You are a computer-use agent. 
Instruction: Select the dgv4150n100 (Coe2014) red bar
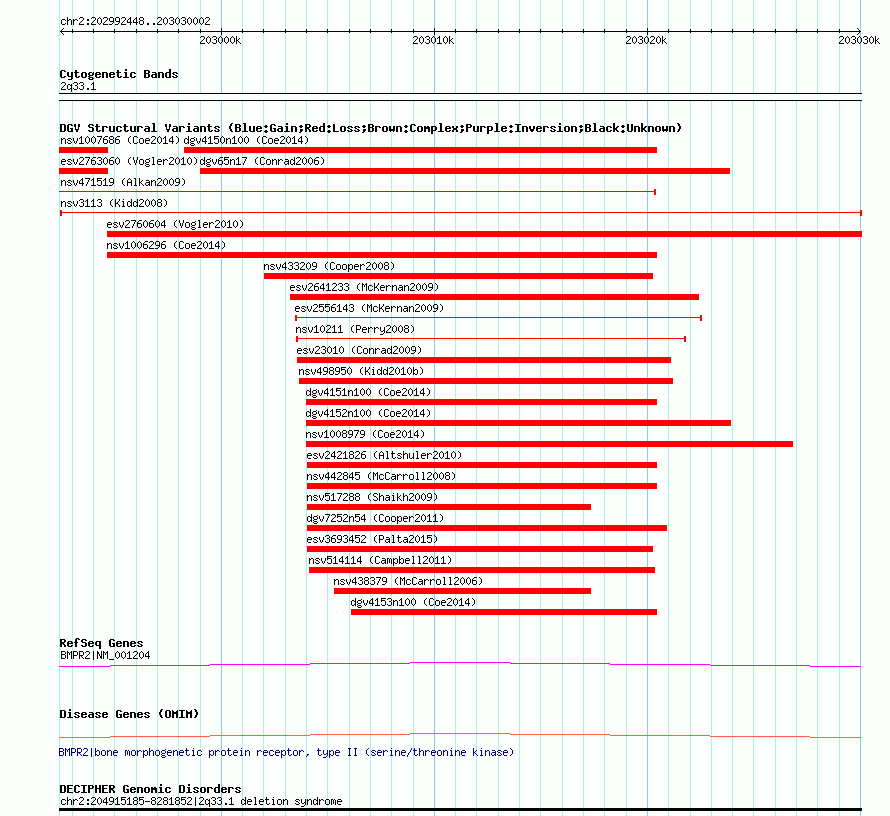pyautogui.click(x=420, y=150)
